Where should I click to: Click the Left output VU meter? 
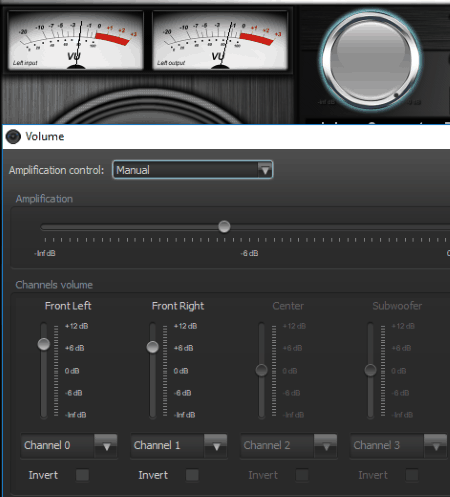coord(220,40)
